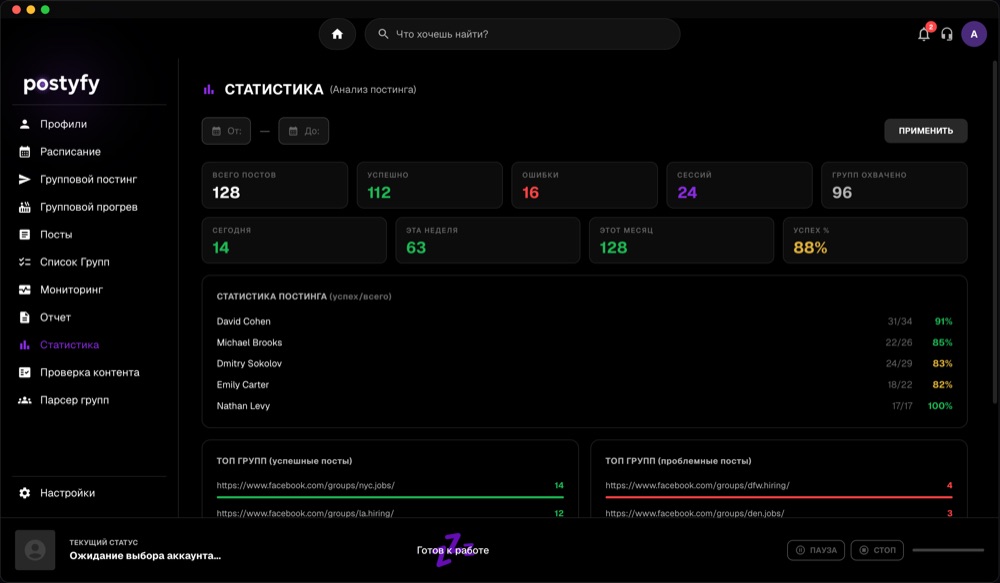Click the Расписание calendar icon
This screenshot has width=1000, height=583.
[25, 152]
